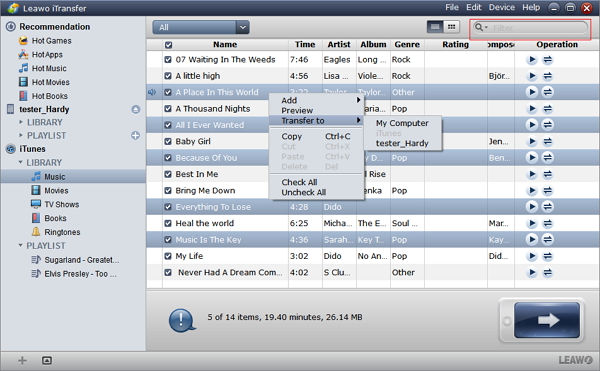Uncheck Baby Girl checkbox

pos(168,142)
